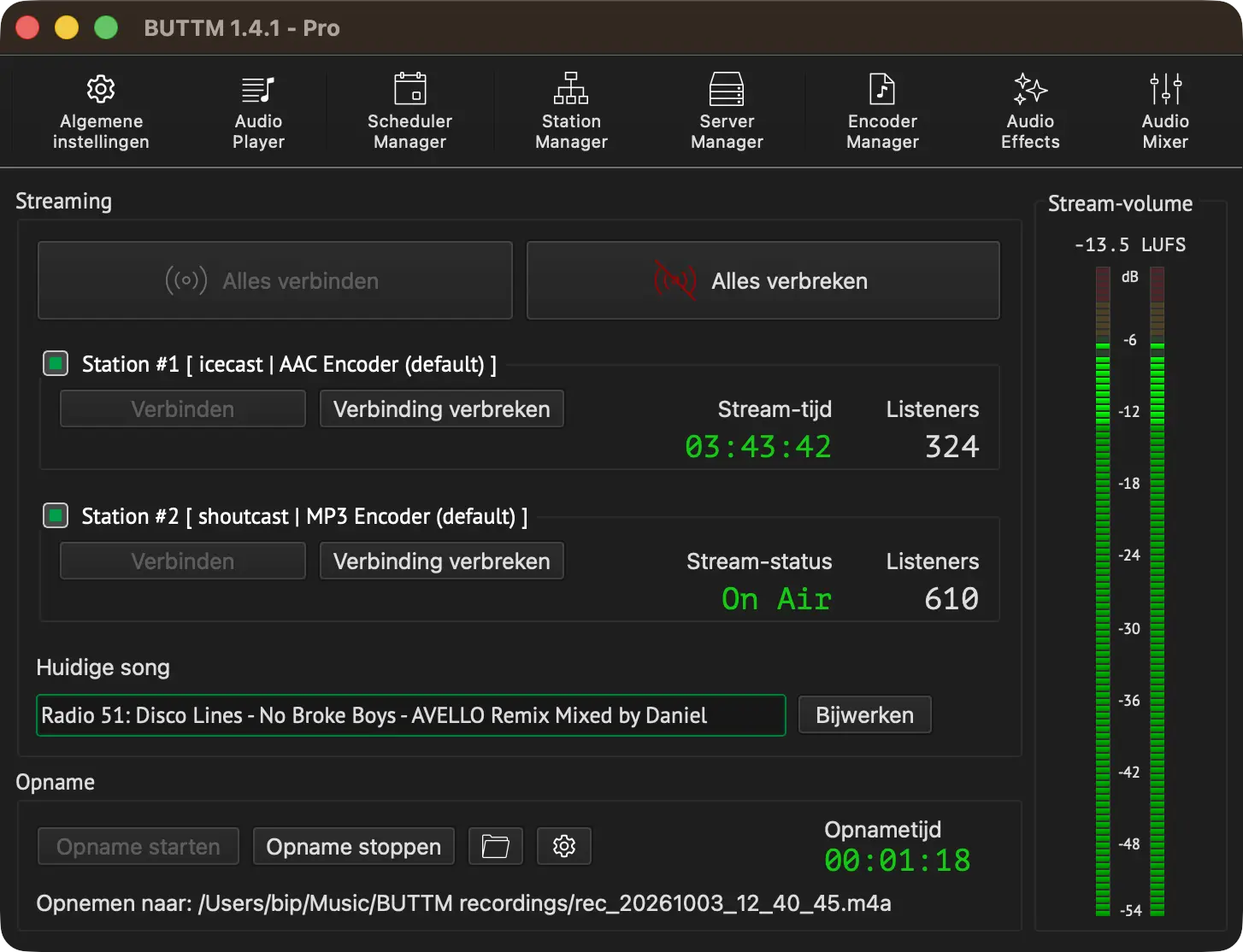
Task: Click the disabled Alles verbinden button
Action: point(275,280)
